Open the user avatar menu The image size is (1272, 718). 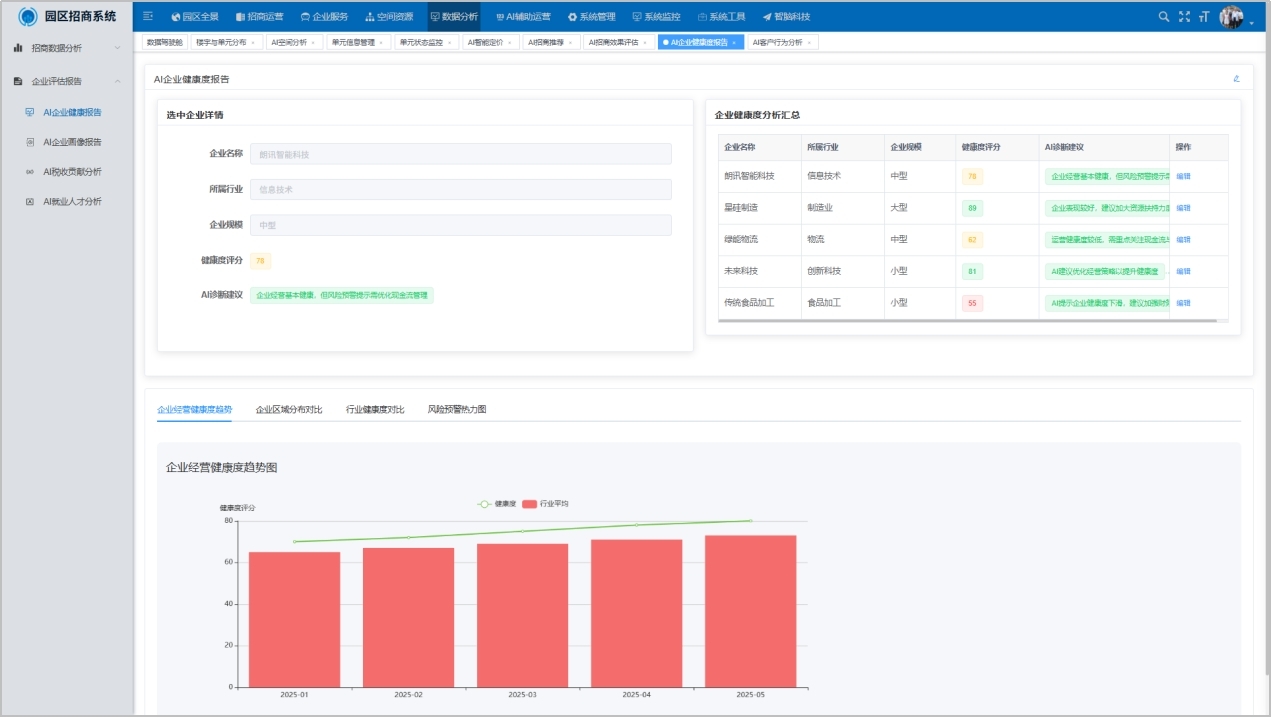(x=1232, y=17)
